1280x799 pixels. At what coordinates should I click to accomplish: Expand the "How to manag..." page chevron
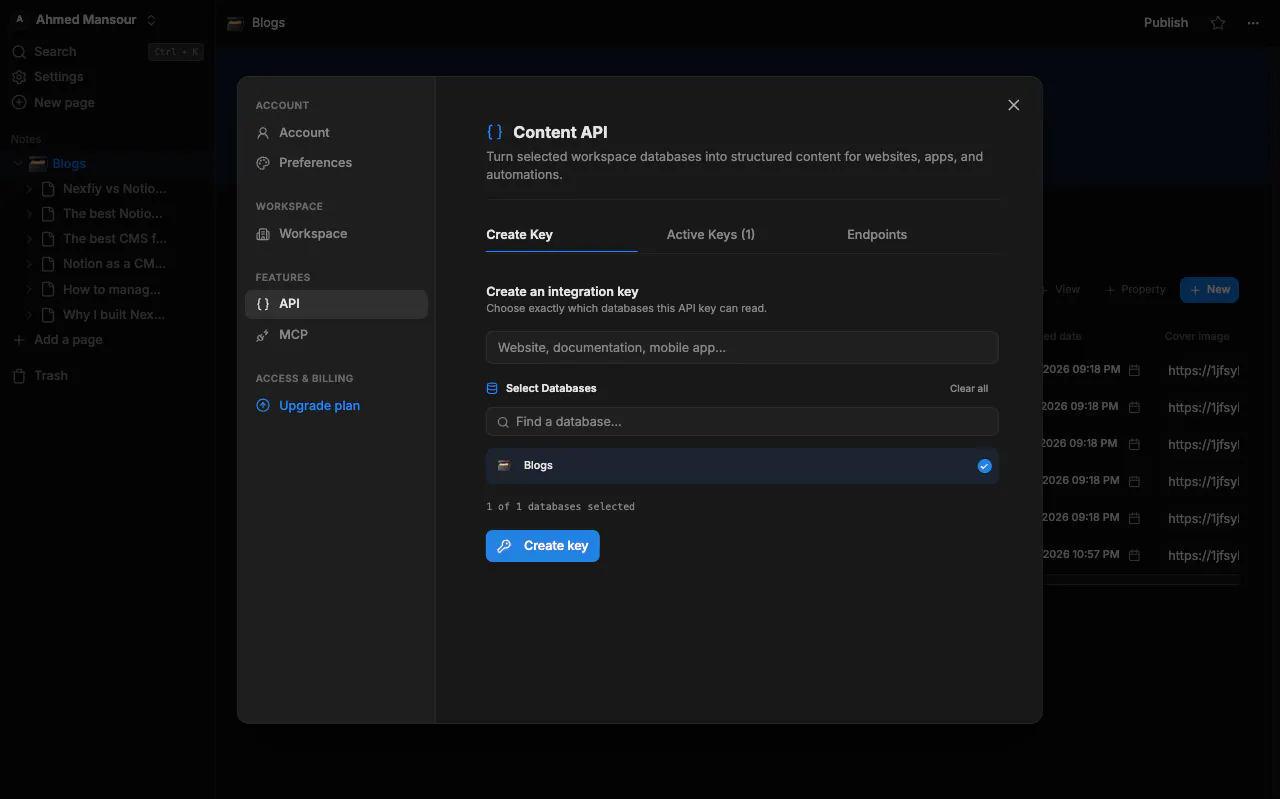29,290
